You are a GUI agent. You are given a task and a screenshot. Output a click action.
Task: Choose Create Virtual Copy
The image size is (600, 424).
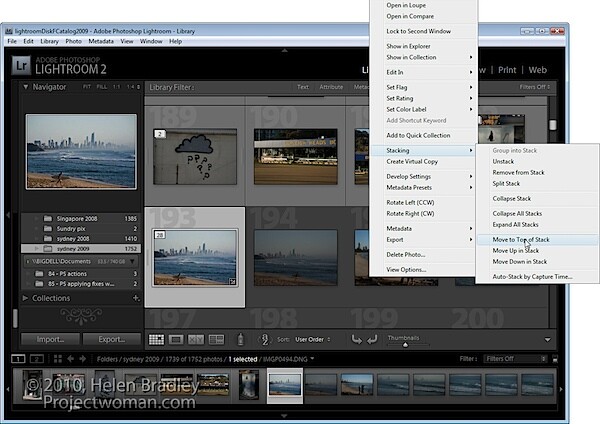[x=423, y=161]
